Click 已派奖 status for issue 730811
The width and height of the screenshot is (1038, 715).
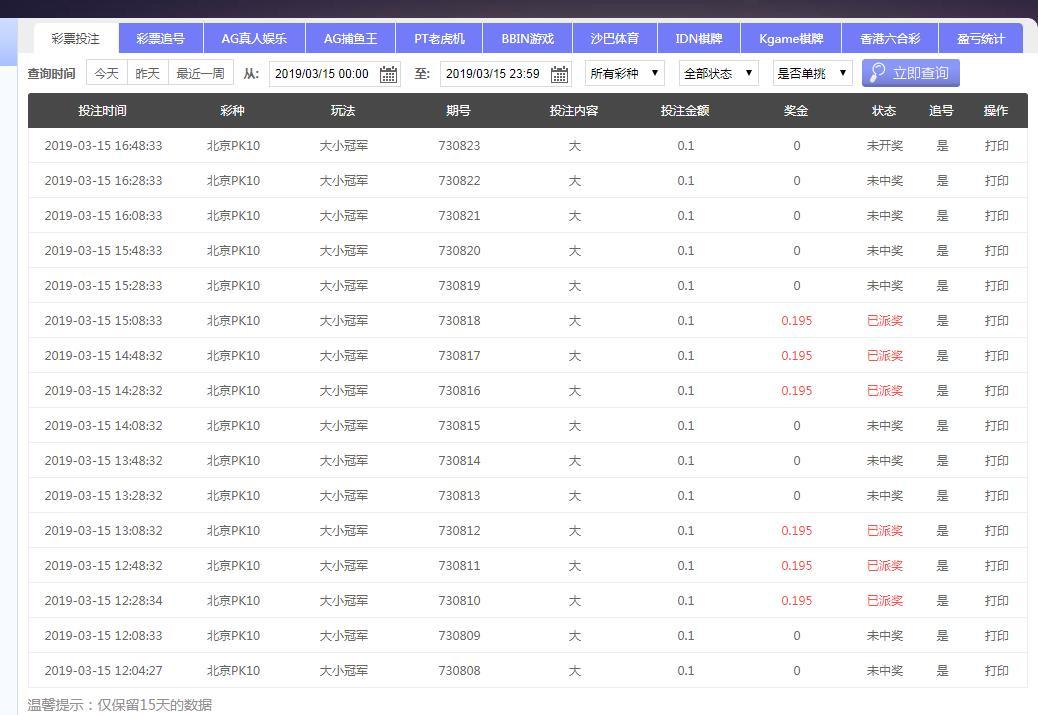[885, 565]
